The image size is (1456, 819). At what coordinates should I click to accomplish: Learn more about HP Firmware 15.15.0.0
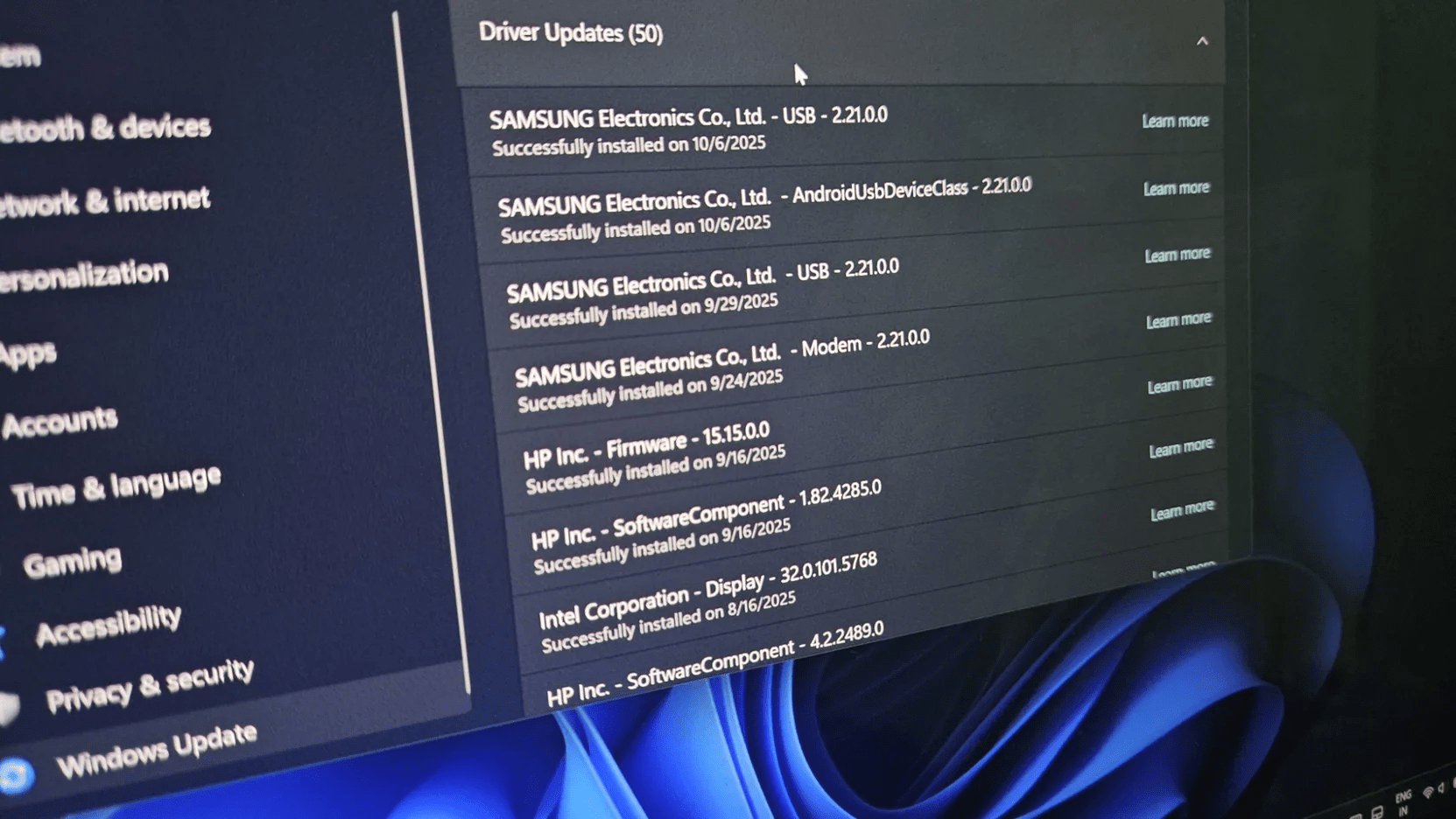(1180, 384)
